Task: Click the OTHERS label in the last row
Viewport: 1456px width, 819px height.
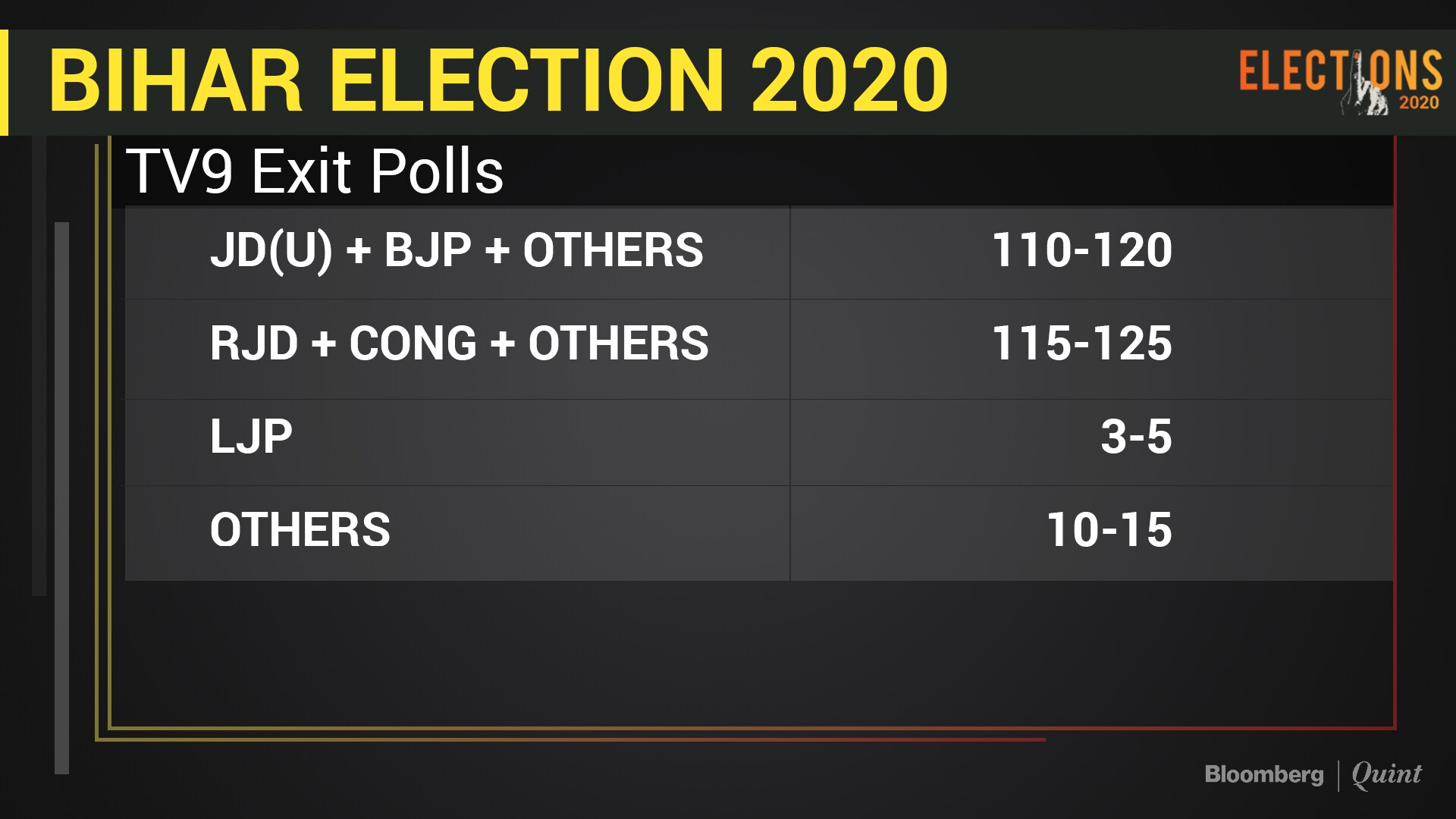Action: coord(300,529)
